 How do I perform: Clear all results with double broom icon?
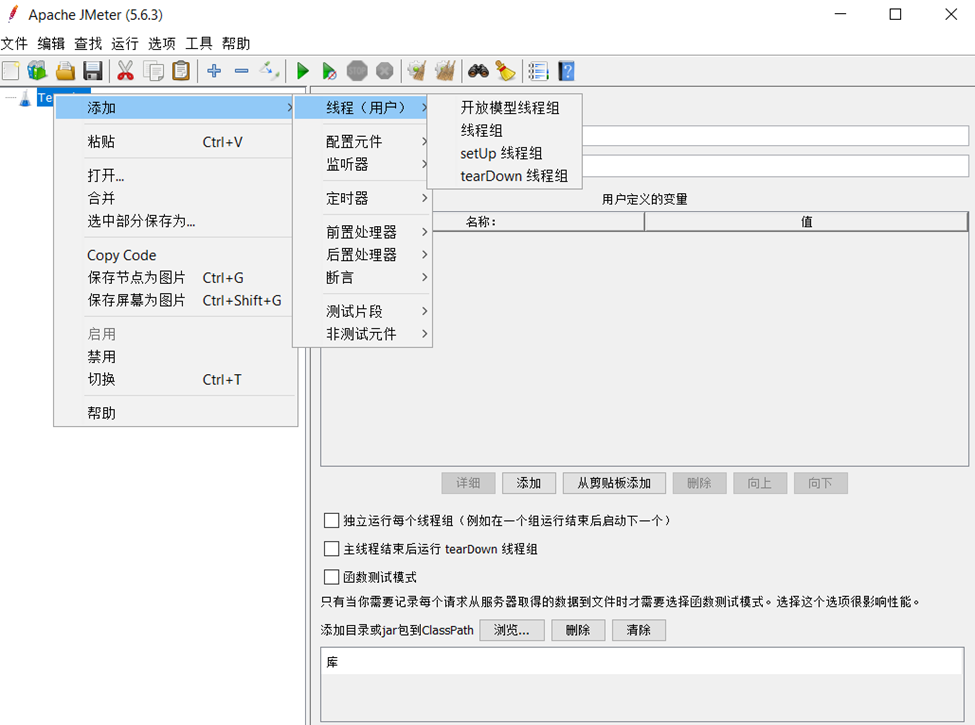pyautogui.click(x=445, y=71)
